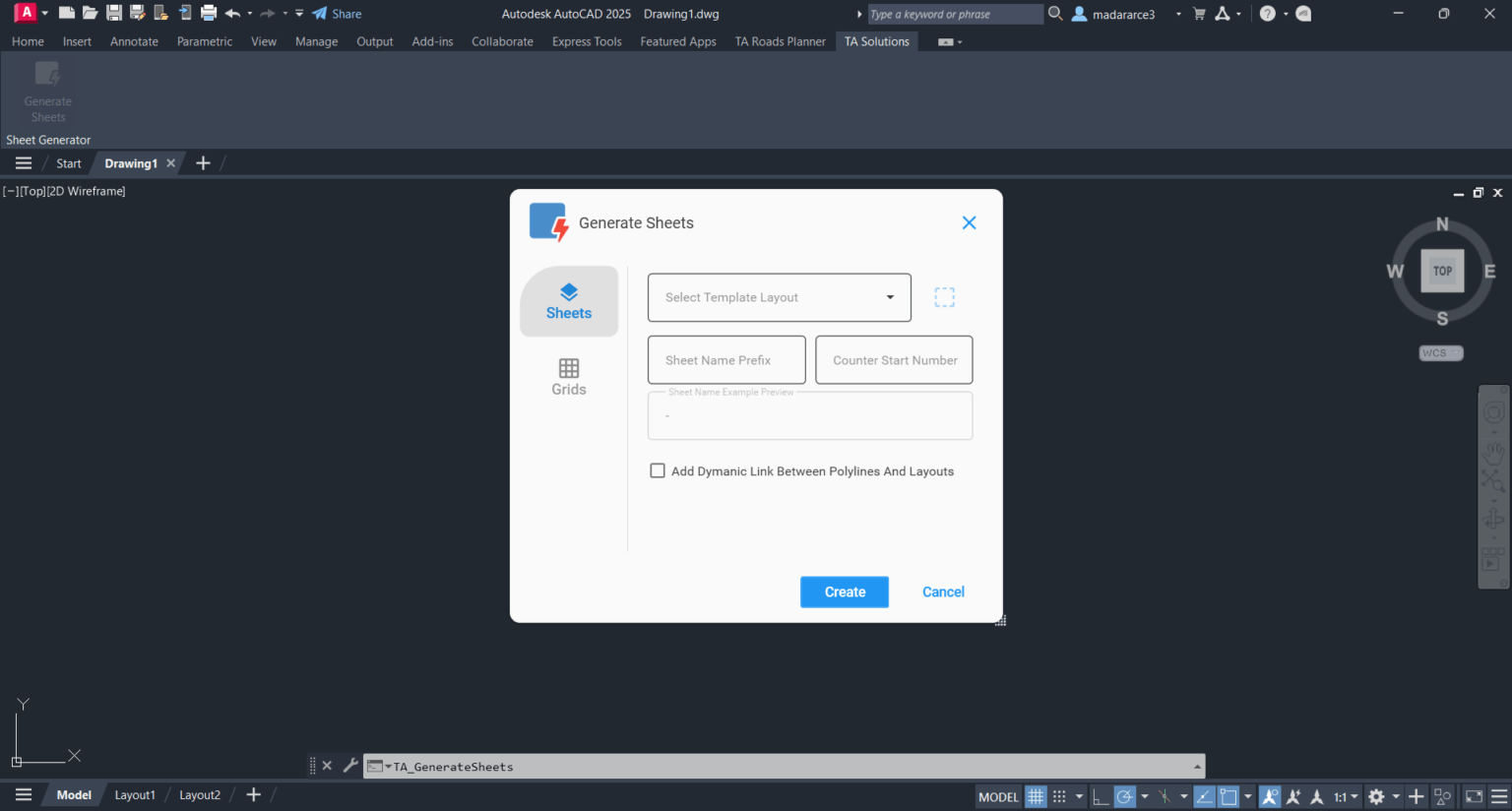This screenshot has height=811, width=1512.
Task: Click the dashed selection rectangle pick icon
Action: click(x=944, y=297)
